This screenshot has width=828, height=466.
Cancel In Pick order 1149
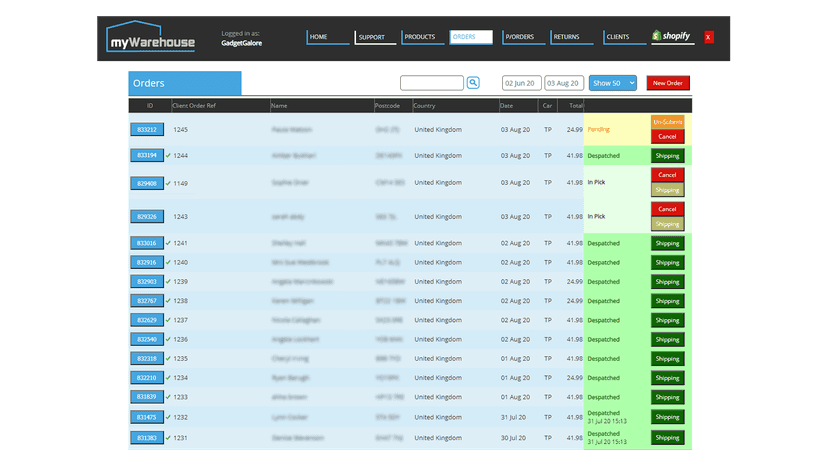(x=667, y=175)
